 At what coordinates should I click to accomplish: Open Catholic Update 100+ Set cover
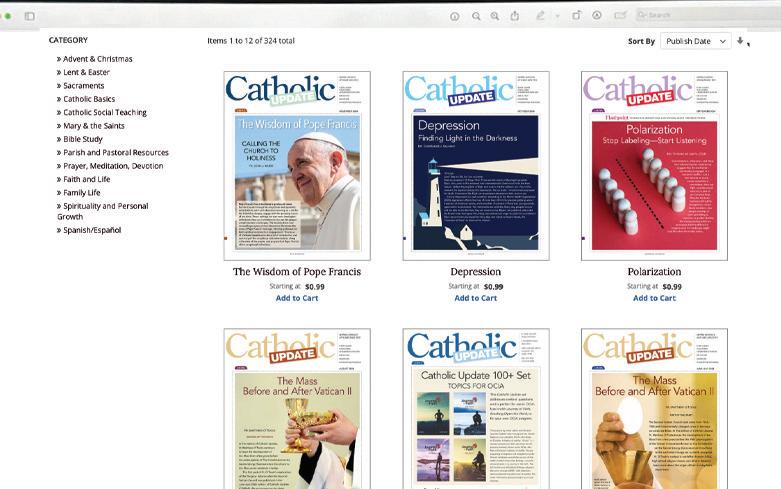pyautogui.click(x=476, y=408)
